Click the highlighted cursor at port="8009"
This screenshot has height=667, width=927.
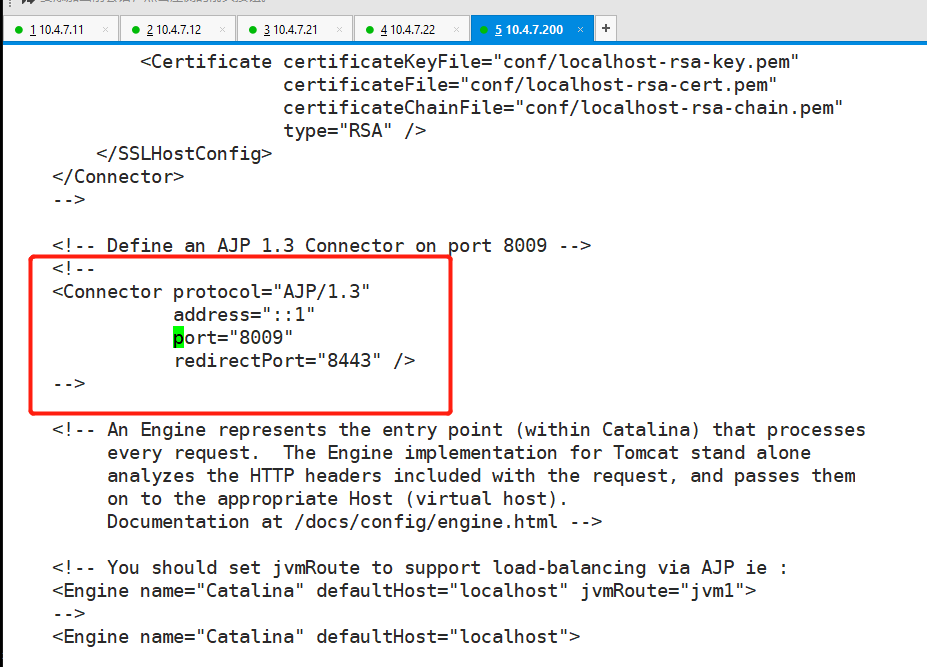[x=178, y=338]
